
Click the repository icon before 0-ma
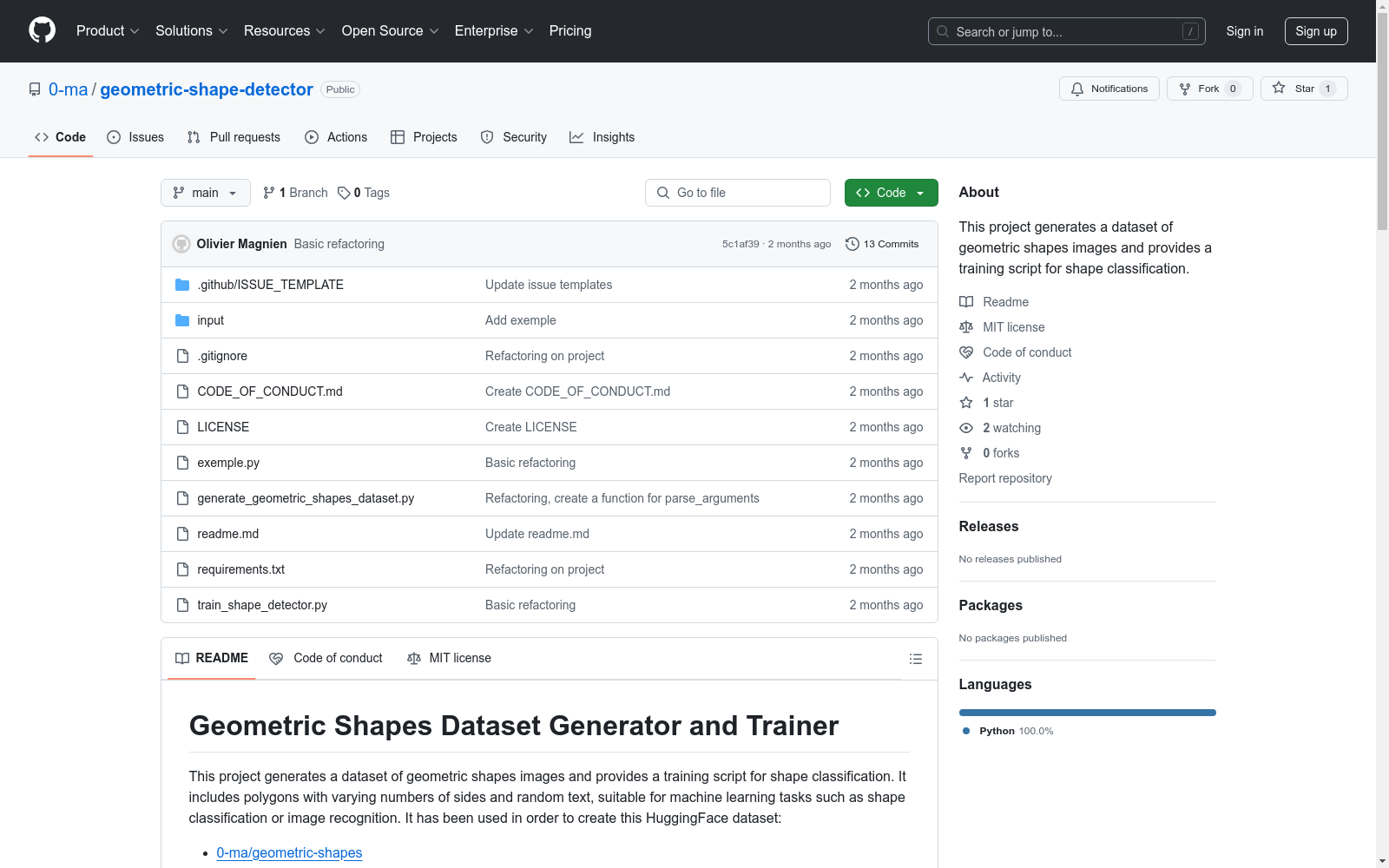pyautogui.click(x=35, y=89)
